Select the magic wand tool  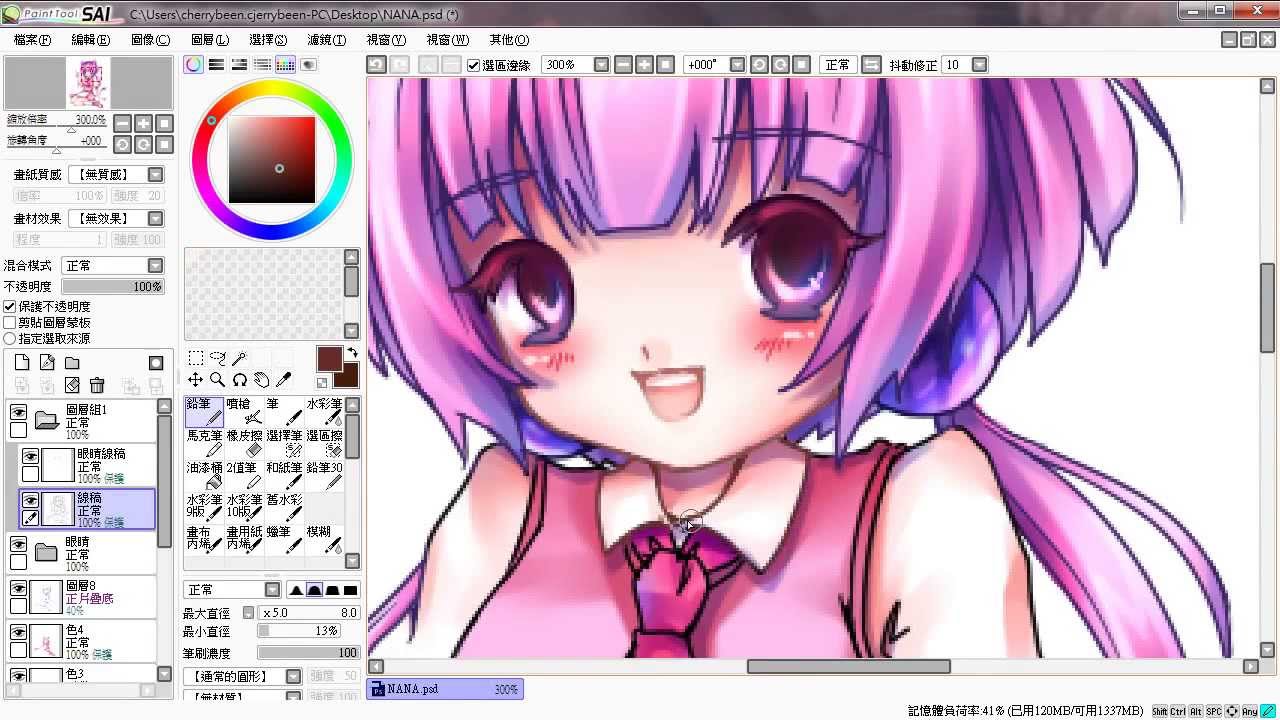[x=239, y=358]
